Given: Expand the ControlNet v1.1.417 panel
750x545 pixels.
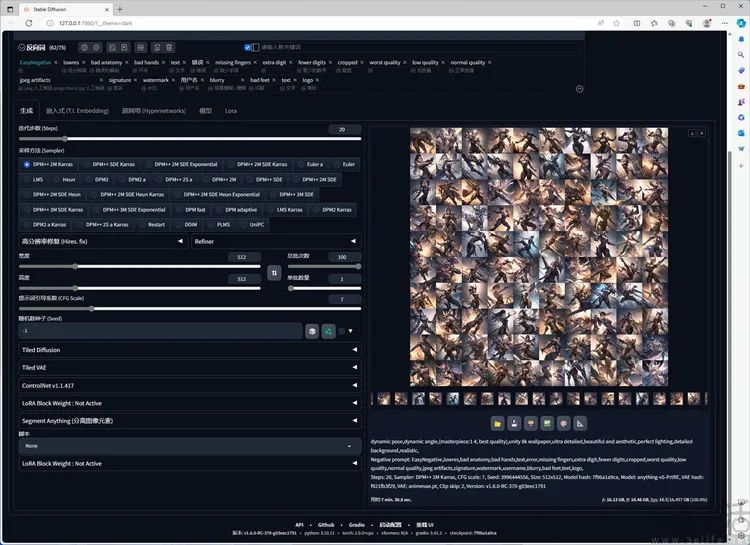Looking at the screenshot, I should (189, 385).
